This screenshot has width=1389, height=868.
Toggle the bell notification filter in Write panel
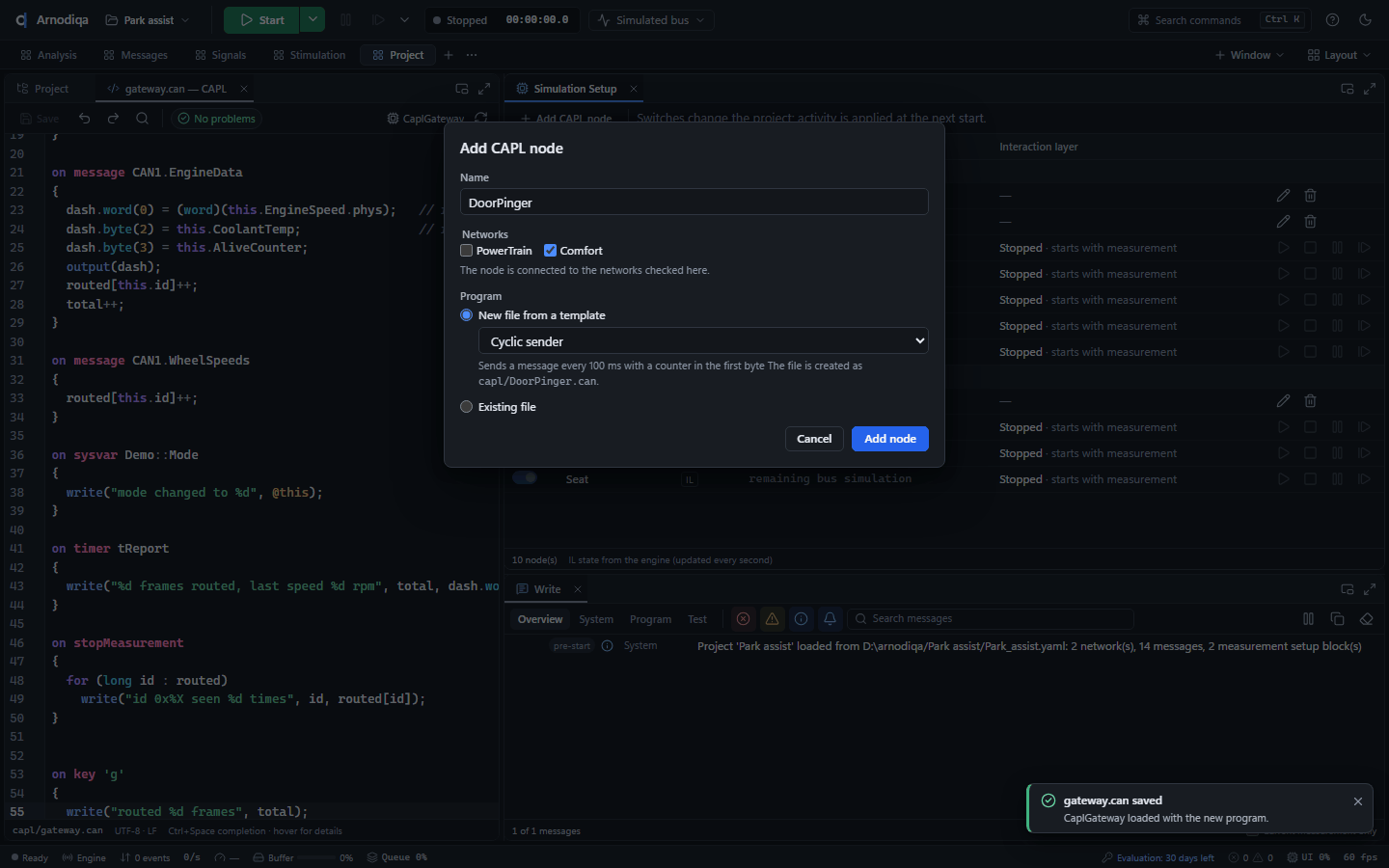click(x=830, y=619)
